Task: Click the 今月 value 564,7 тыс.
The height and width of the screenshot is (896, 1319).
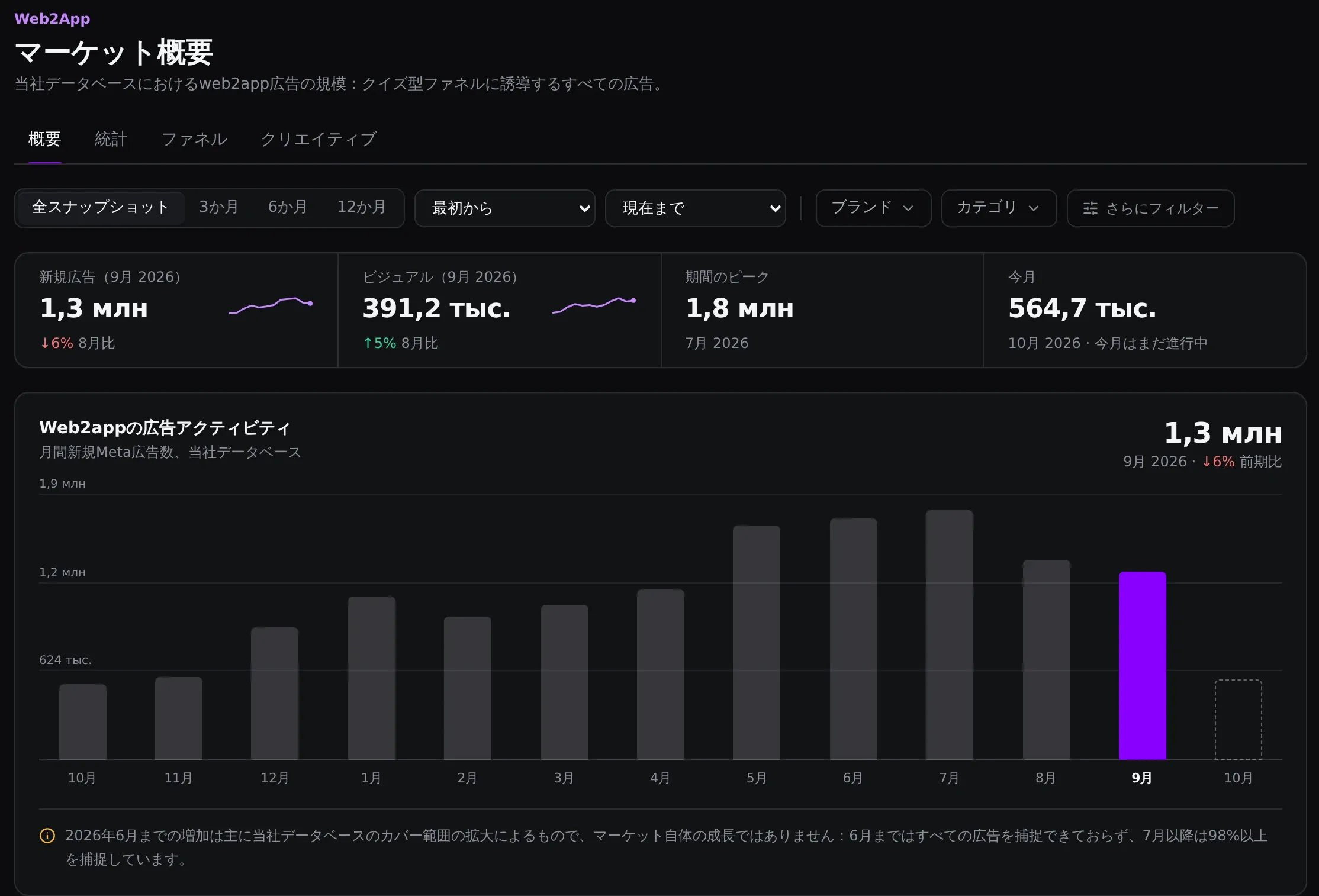Action: tap(1082, 308)
